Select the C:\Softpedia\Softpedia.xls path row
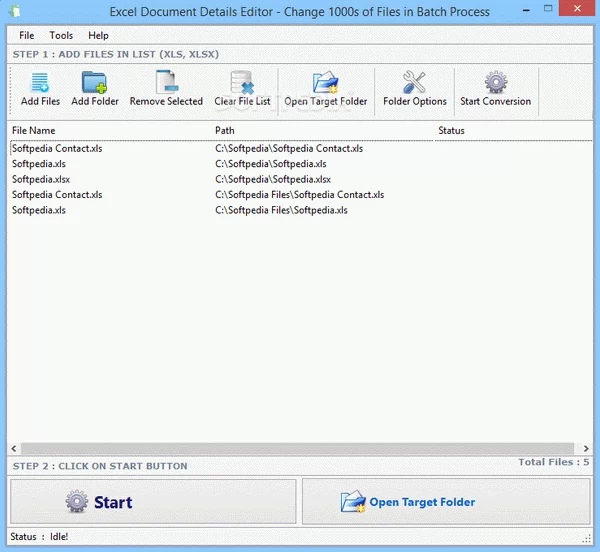Screen dimensions: 600x552 coord(271,164)
